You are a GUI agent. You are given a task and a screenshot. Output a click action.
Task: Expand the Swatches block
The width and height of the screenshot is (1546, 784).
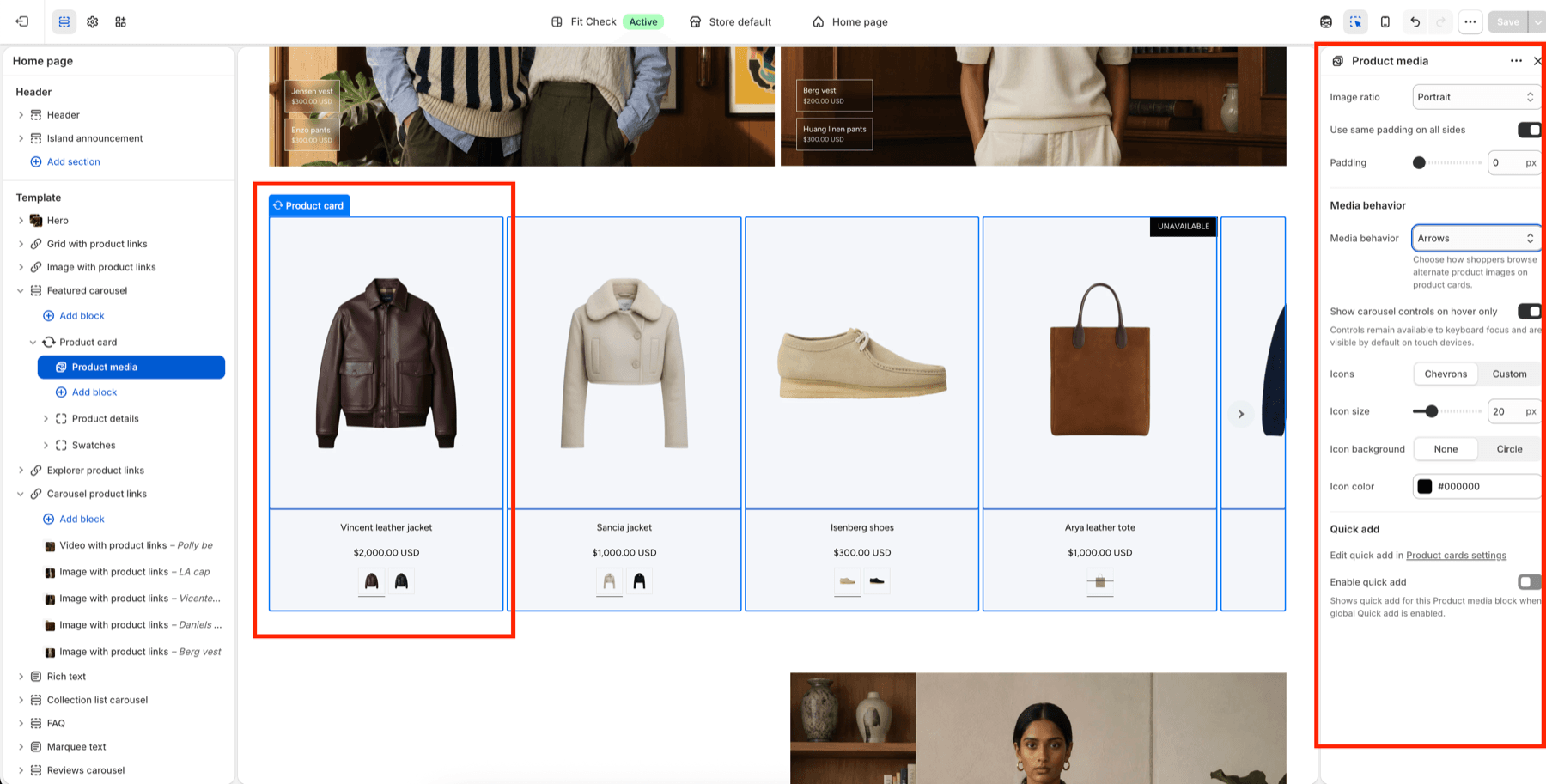[x=46, y=446]
